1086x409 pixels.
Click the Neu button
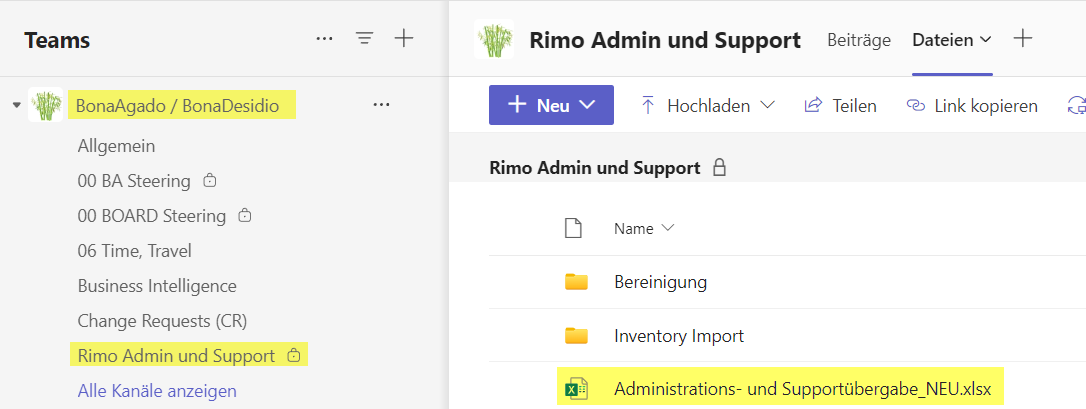[551, 105]
